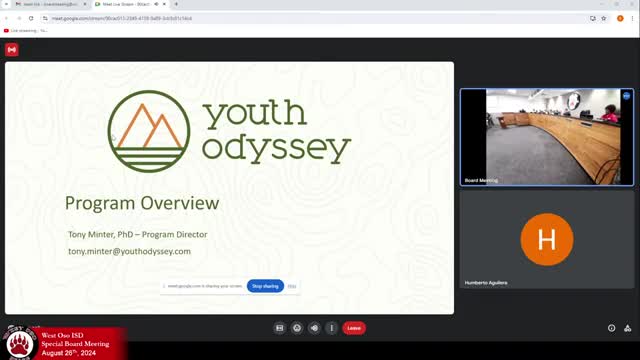Open the tab search dropdown in Chrome
Screen dimensions: 640x360
[x=6, y=4]
